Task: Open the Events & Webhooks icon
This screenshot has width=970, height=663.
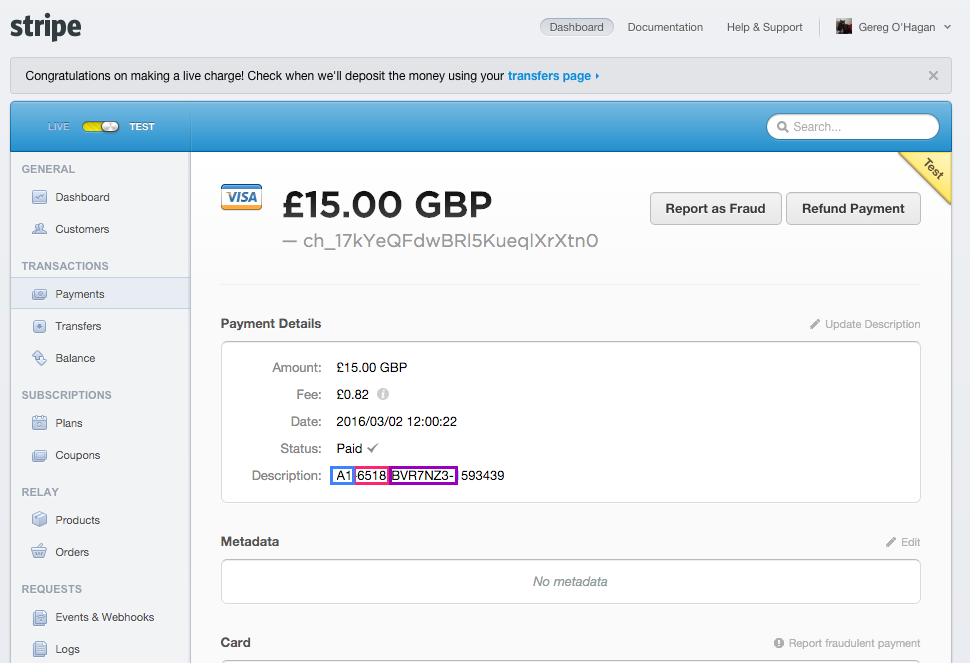Action: 40,617
